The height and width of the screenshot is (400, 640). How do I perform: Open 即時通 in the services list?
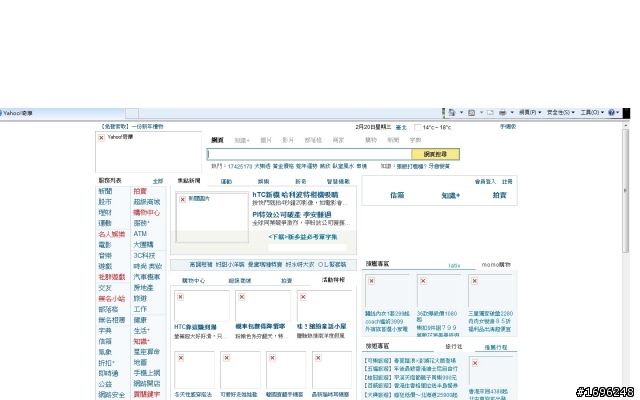coord(108,373)
